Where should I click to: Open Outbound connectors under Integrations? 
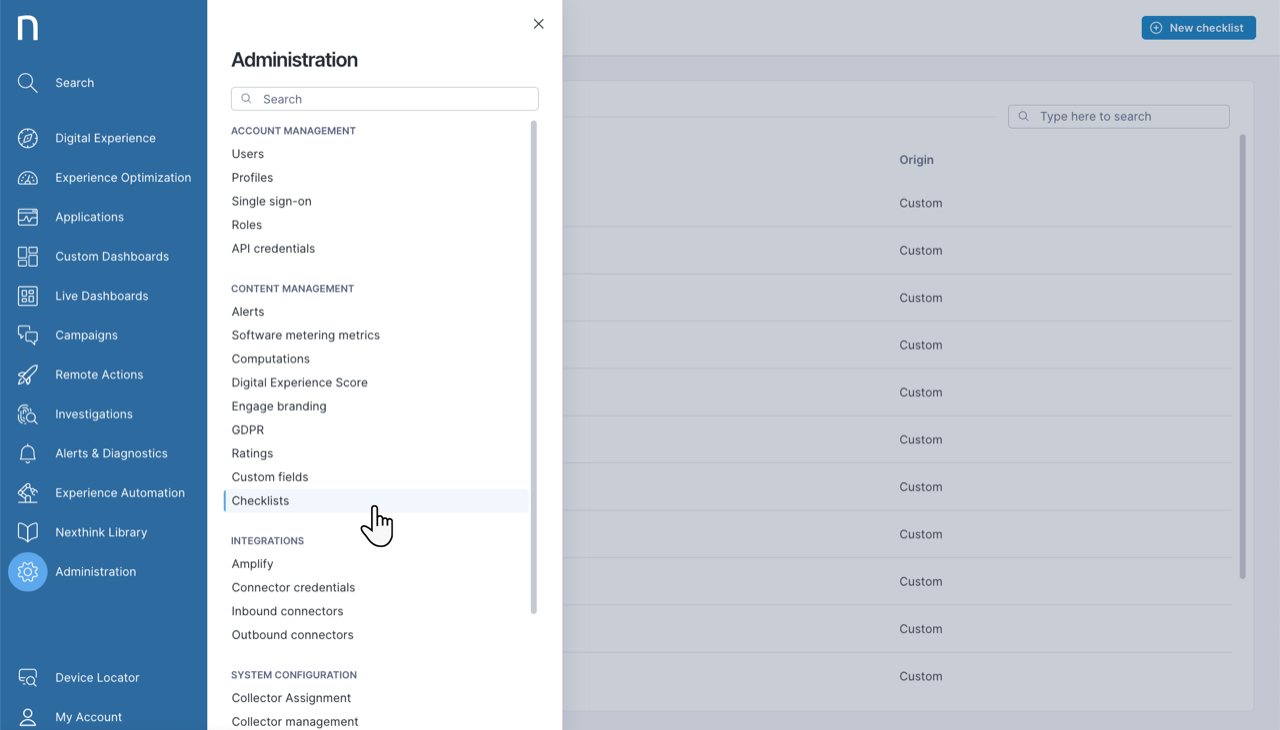point(292,634)
